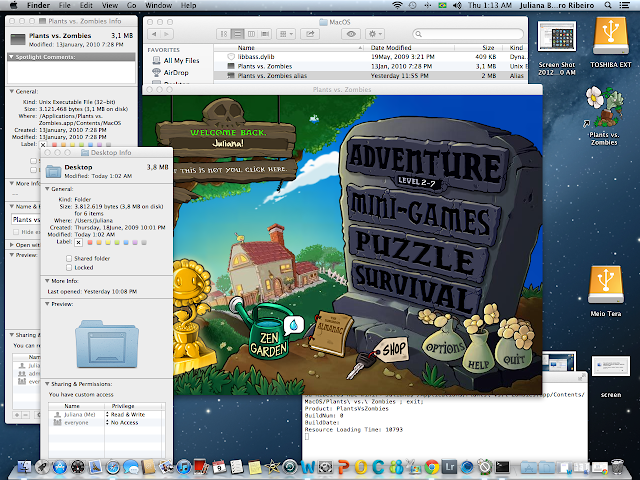Screen dimensions: 640x480
Task: Open Safari from the Dock
Action: pos(113,467)
